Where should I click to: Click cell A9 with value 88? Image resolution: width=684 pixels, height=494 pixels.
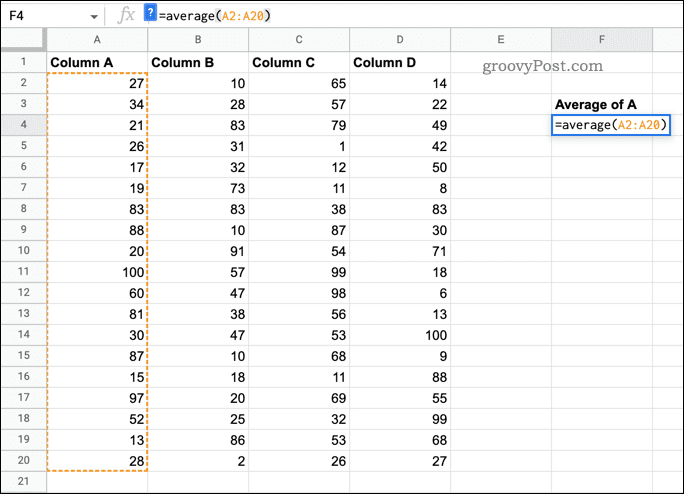pos(97,230)
